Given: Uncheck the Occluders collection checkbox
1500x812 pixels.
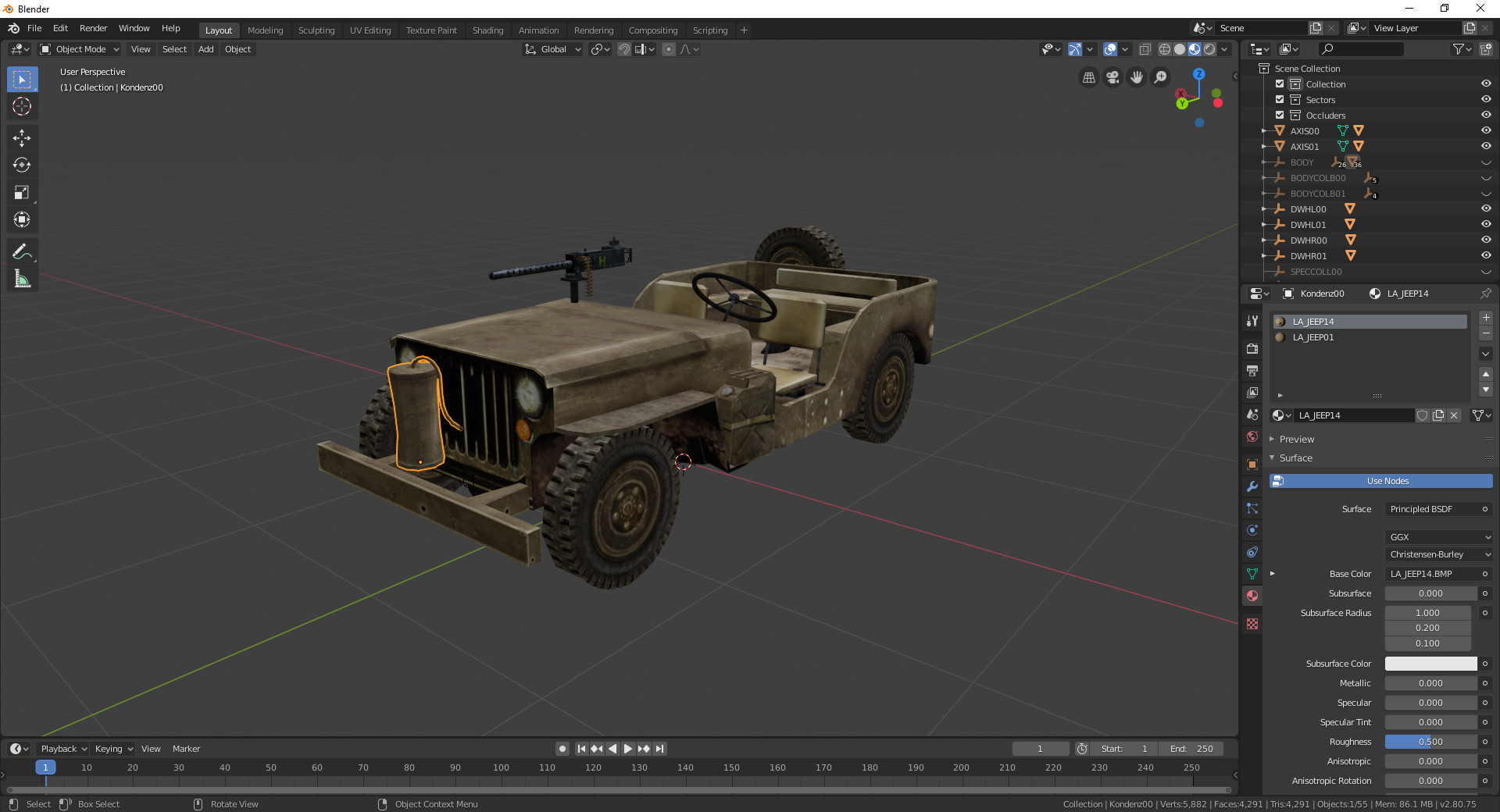Looking at the screenshot, I should pyautogui.click(x=1280, y=115).
